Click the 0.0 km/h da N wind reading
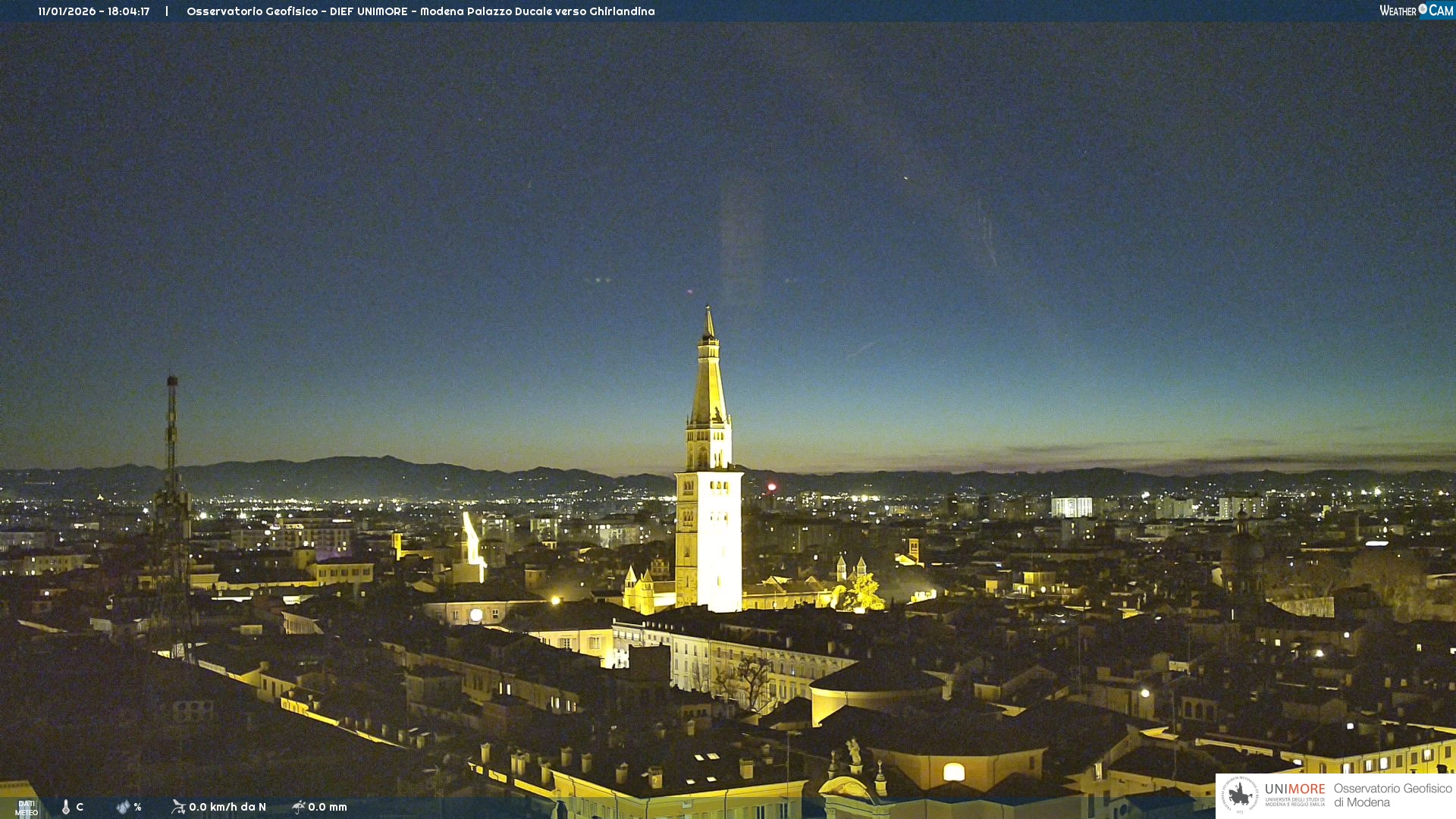This screenshot has height=819, width=1456. tap(227, 807)
